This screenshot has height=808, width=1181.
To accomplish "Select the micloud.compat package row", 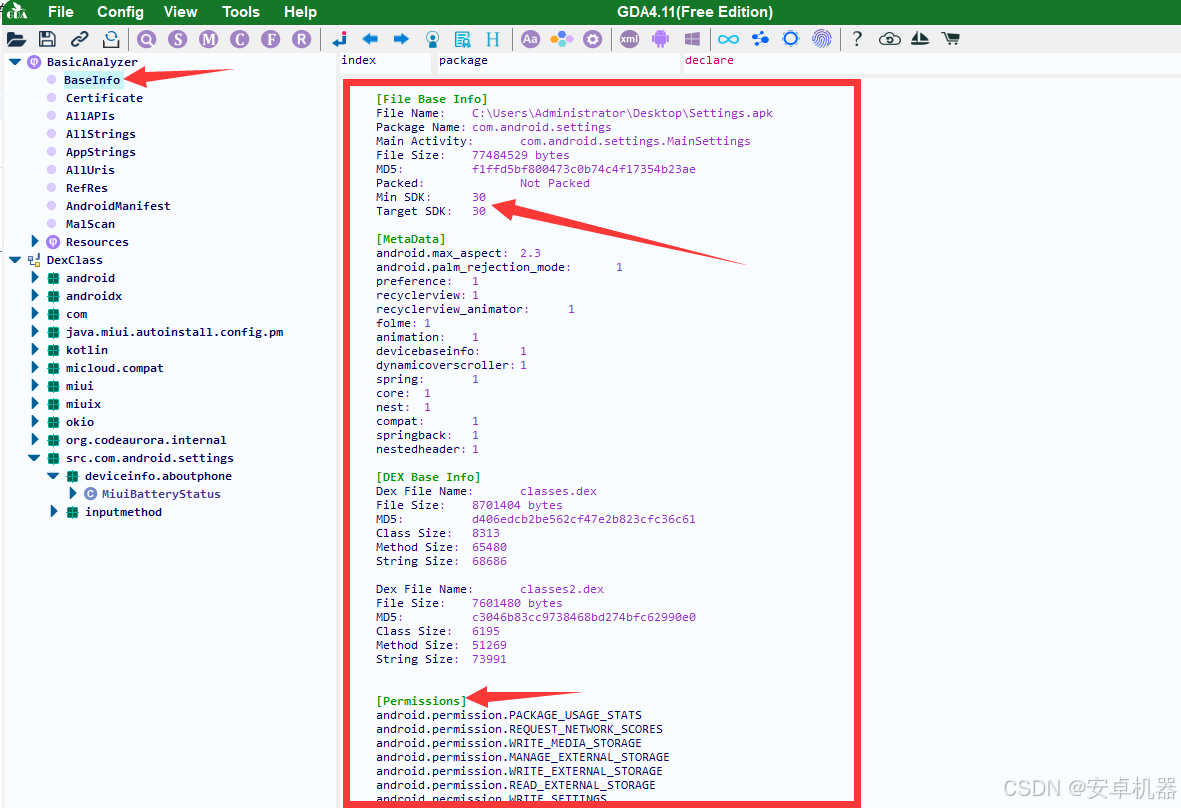I will coord(114,368).
